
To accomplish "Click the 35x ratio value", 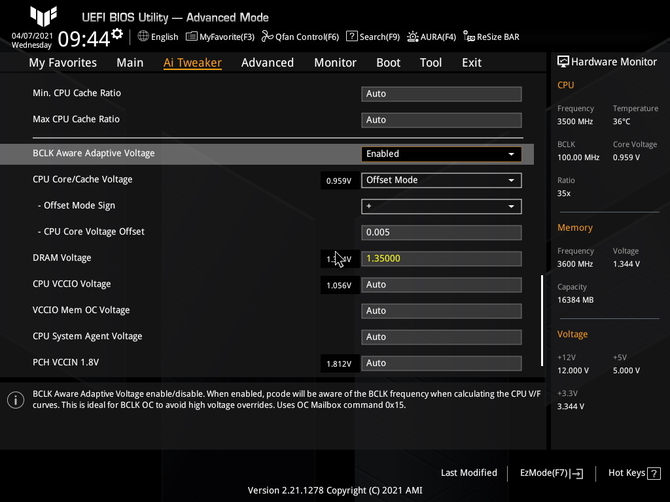I will pos(564,194).
